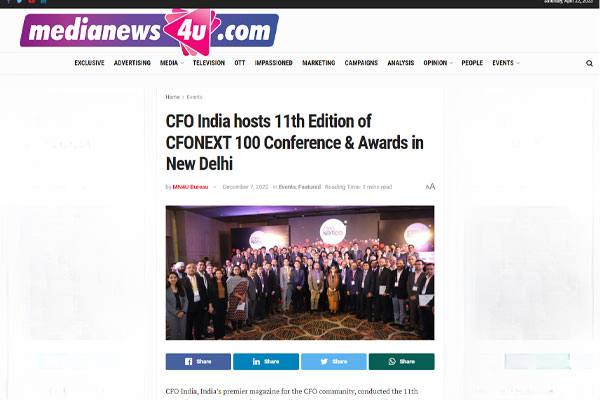Click the conference group photo
The height and width of the screenshot is (400, 600).
click(x=300, y=273)
